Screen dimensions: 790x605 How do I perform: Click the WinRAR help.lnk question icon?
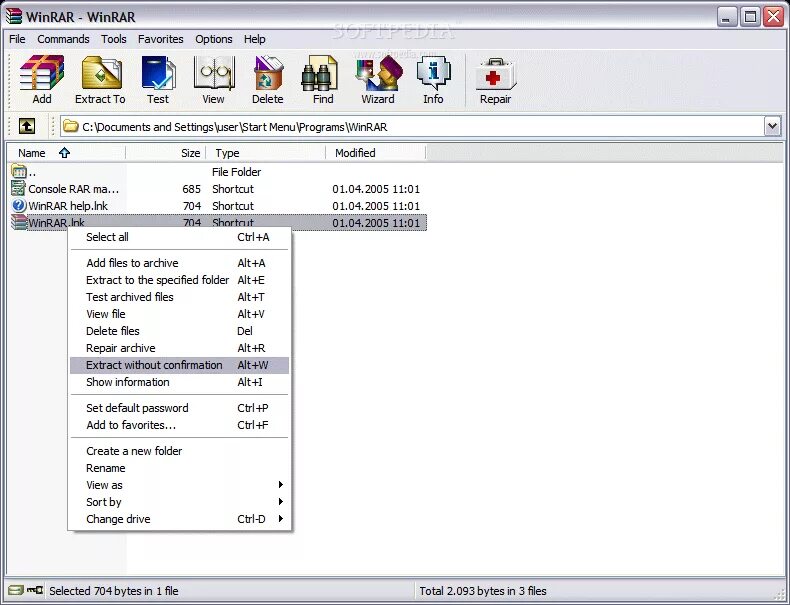click(19, 206)
